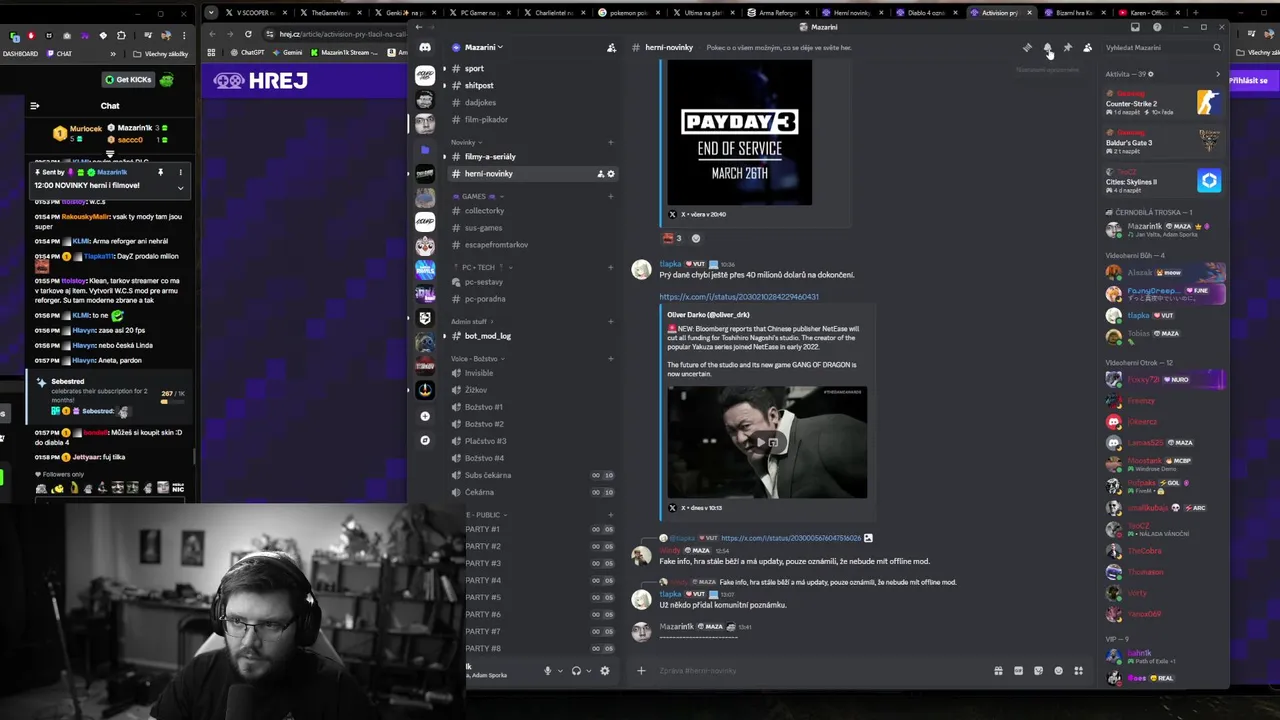The image size is (1280, 720).
Task: Open Payday 3 End of Service image
Action: (739, 133)
